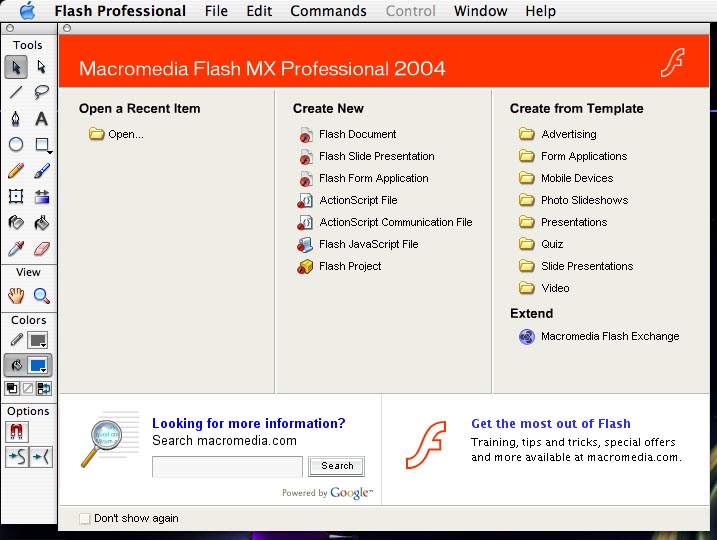Screen dimensions: 717x540
Task: Click the Search button
Action: (337, 466)
